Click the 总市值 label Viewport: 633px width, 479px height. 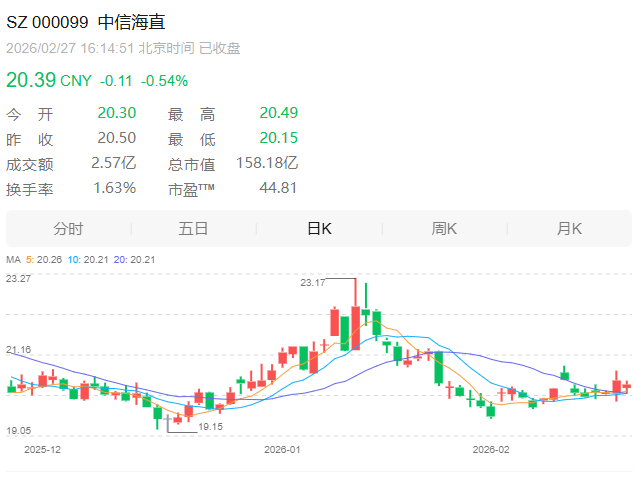click(191, 165)
